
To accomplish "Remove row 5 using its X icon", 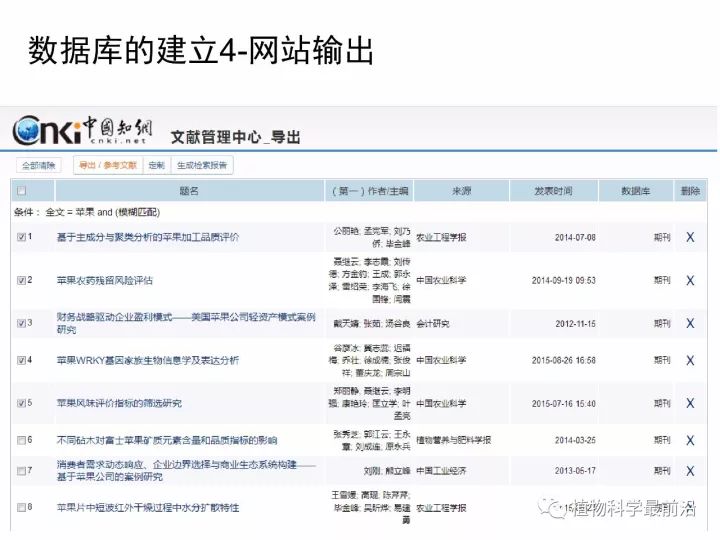I will tap(690, 403).
